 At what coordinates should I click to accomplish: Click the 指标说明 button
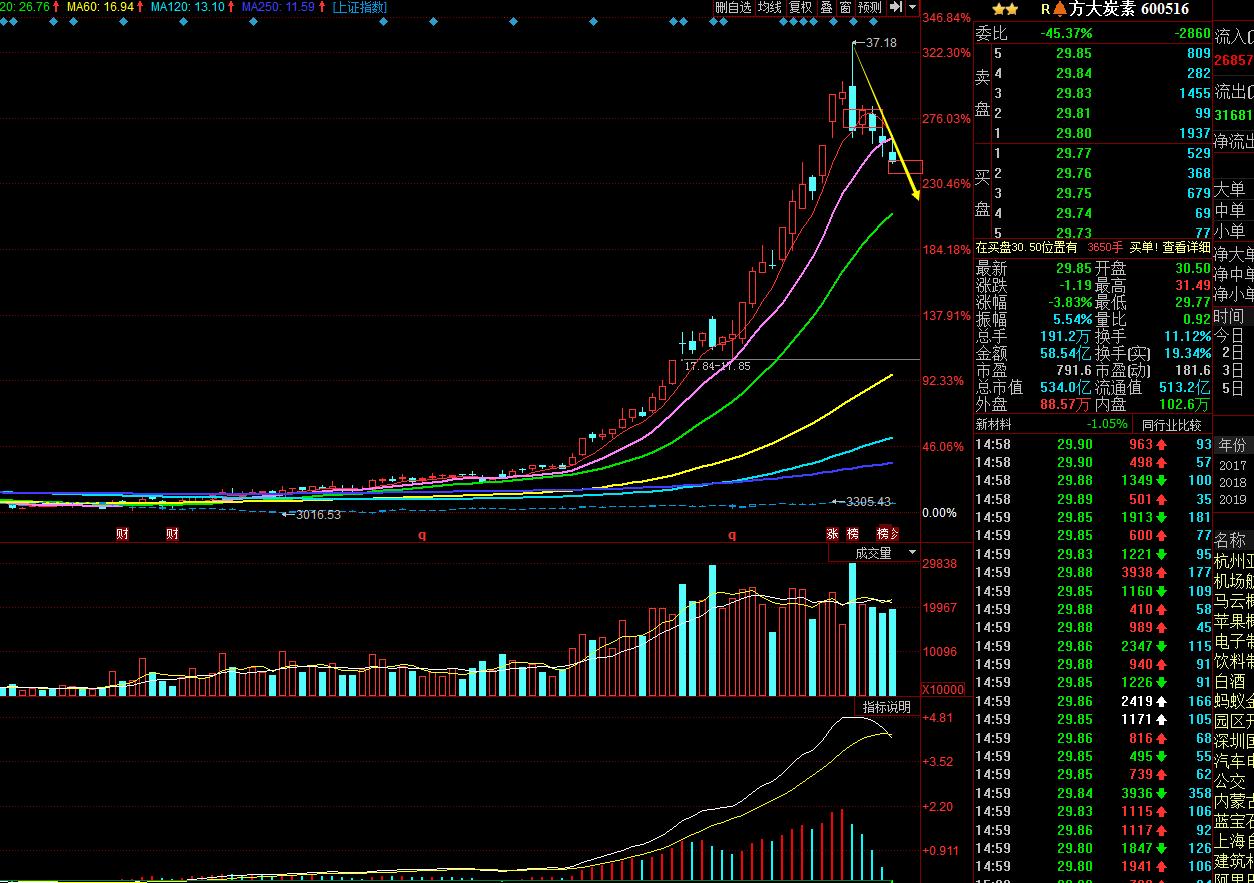887,707
